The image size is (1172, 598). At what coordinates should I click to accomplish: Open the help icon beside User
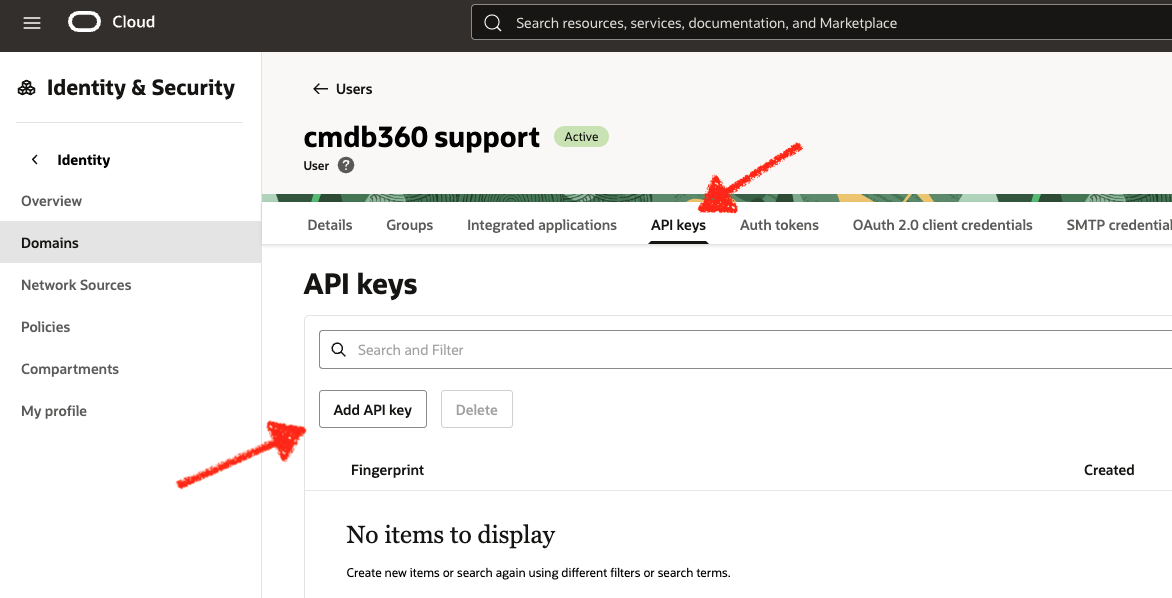pyautogui.click(x=346, y=165)
